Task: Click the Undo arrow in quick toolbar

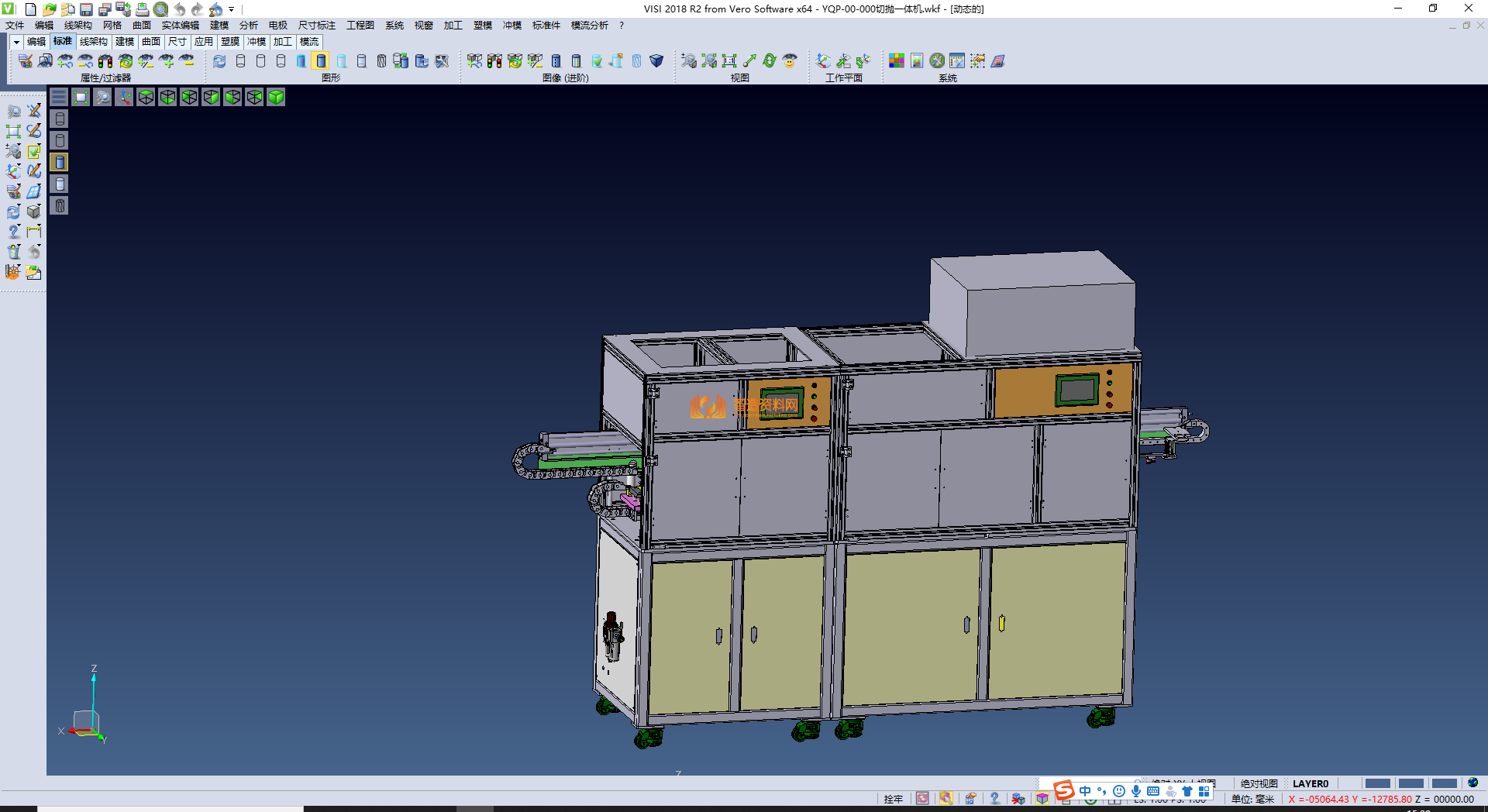Action: (x=180, y=9)
